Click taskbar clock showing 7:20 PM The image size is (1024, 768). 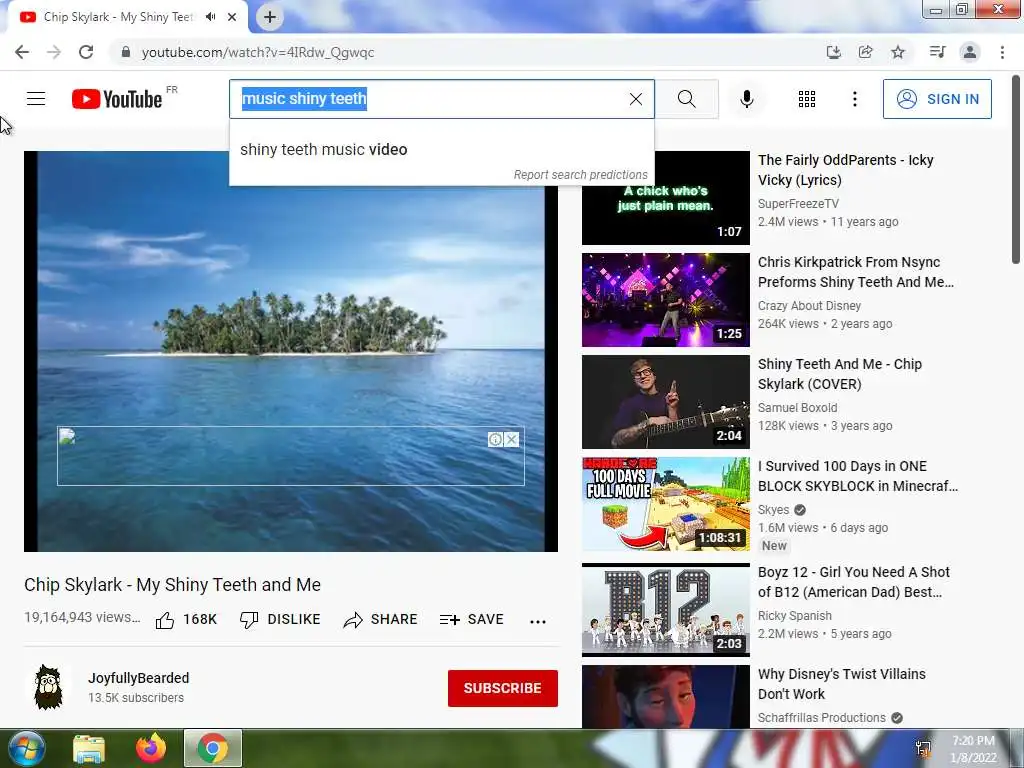(x=973, y=749)
